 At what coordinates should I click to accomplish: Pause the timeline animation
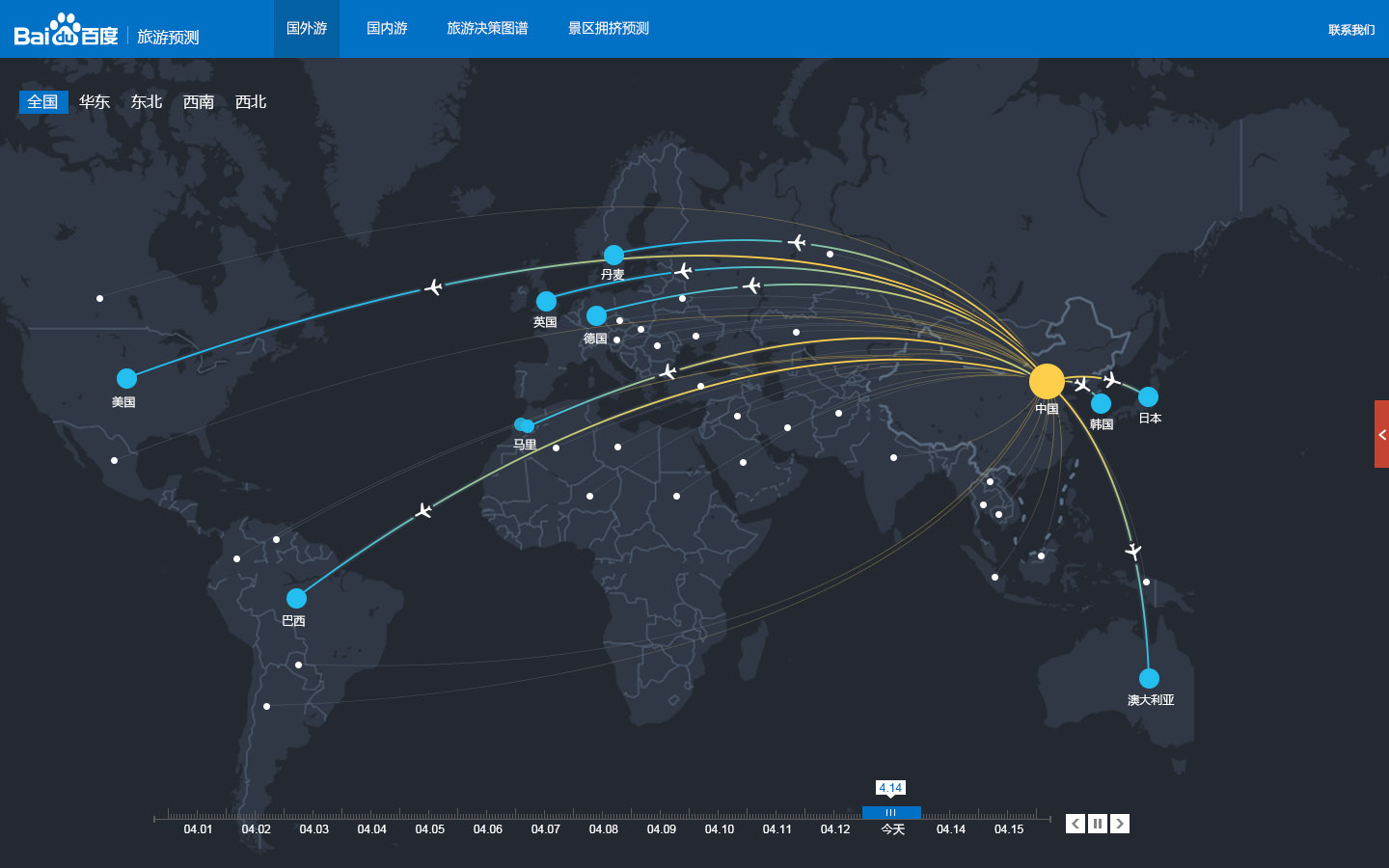coord(1098,824)
